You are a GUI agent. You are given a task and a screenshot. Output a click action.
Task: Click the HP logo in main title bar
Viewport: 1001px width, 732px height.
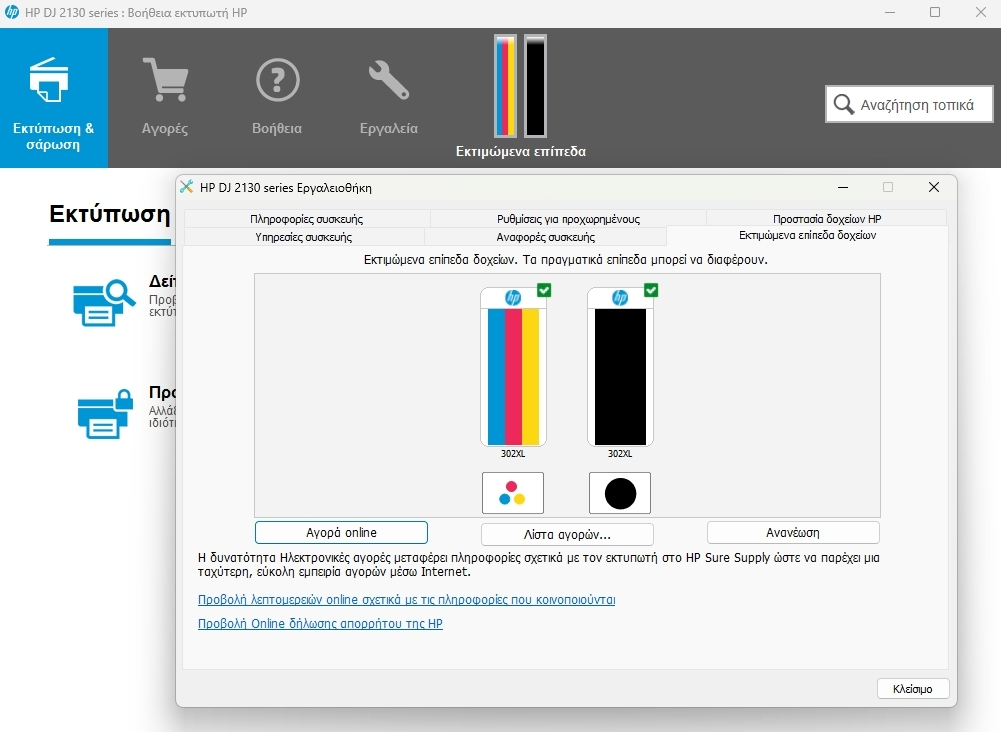pos(11,12)
